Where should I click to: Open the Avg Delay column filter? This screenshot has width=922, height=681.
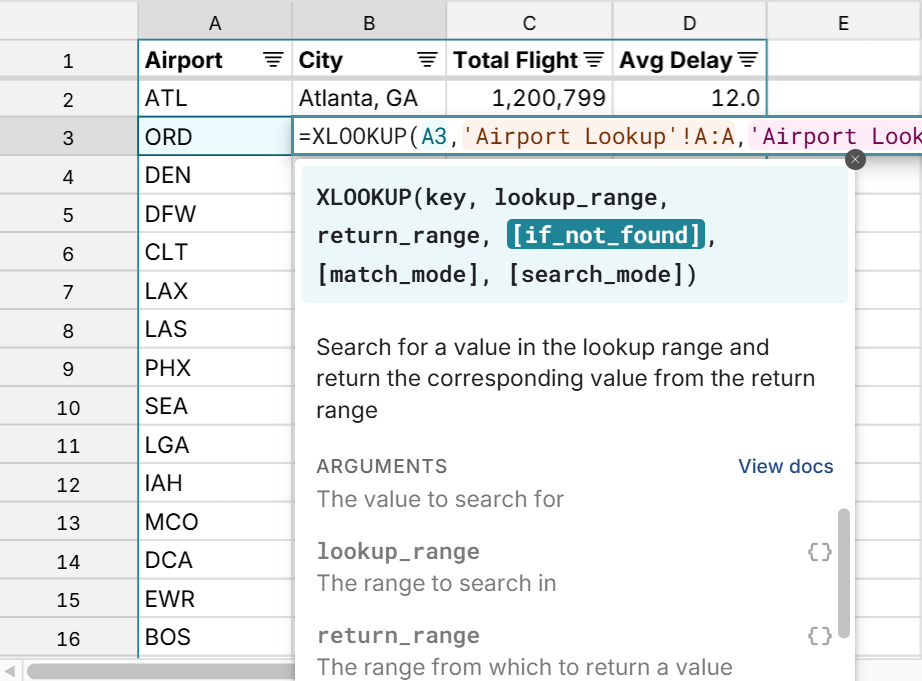pos(748,60)
